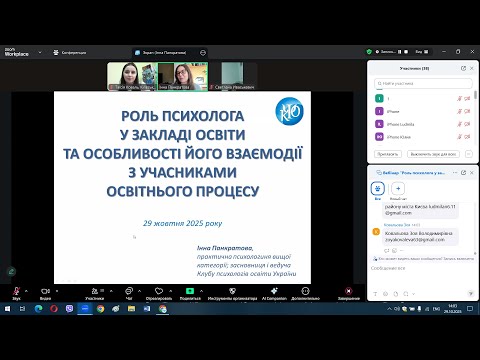Viewport: 480px width, 360px height.
Task: Open Microsoft Edge from taskbar
Action: tap(38, 309)
